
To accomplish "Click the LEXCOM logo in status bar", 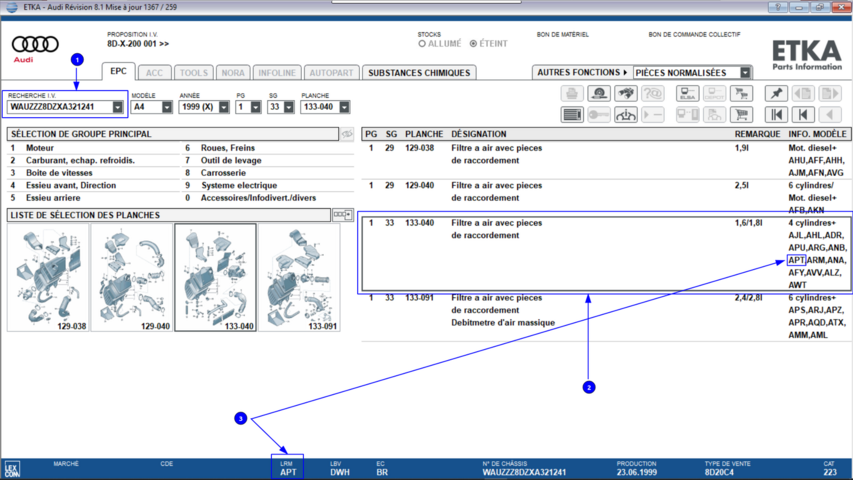I will [x=12, y=469].
